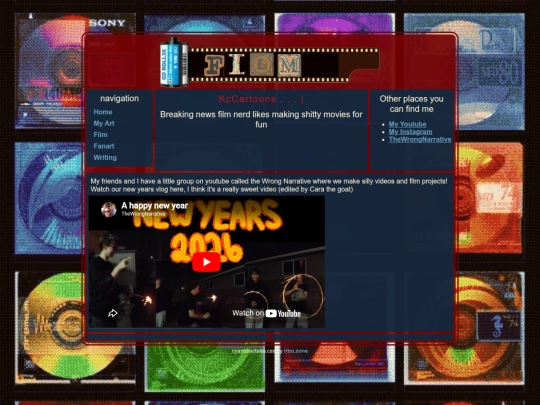Open the Film navigation link
Screen dimensions: 540x405
click(100, 135)
